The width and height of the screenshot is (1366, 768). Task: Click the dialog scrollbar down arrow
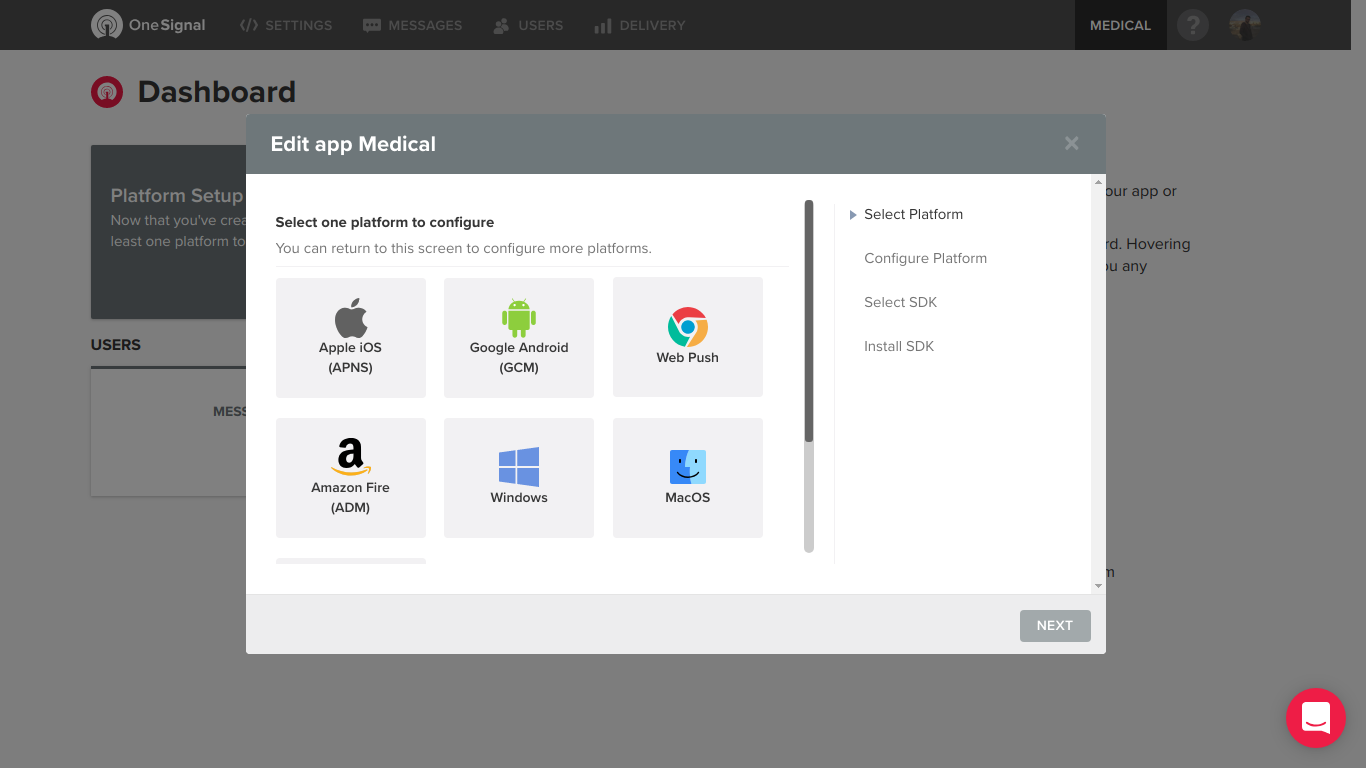click(1098, 586)
